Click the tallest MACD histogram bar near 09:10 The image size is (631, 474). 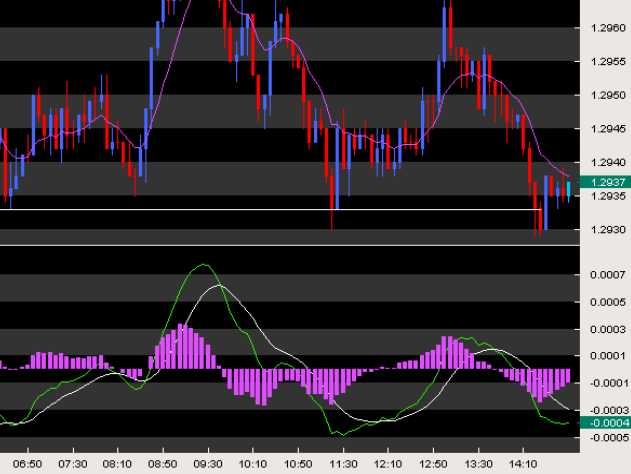click(181, 346)
